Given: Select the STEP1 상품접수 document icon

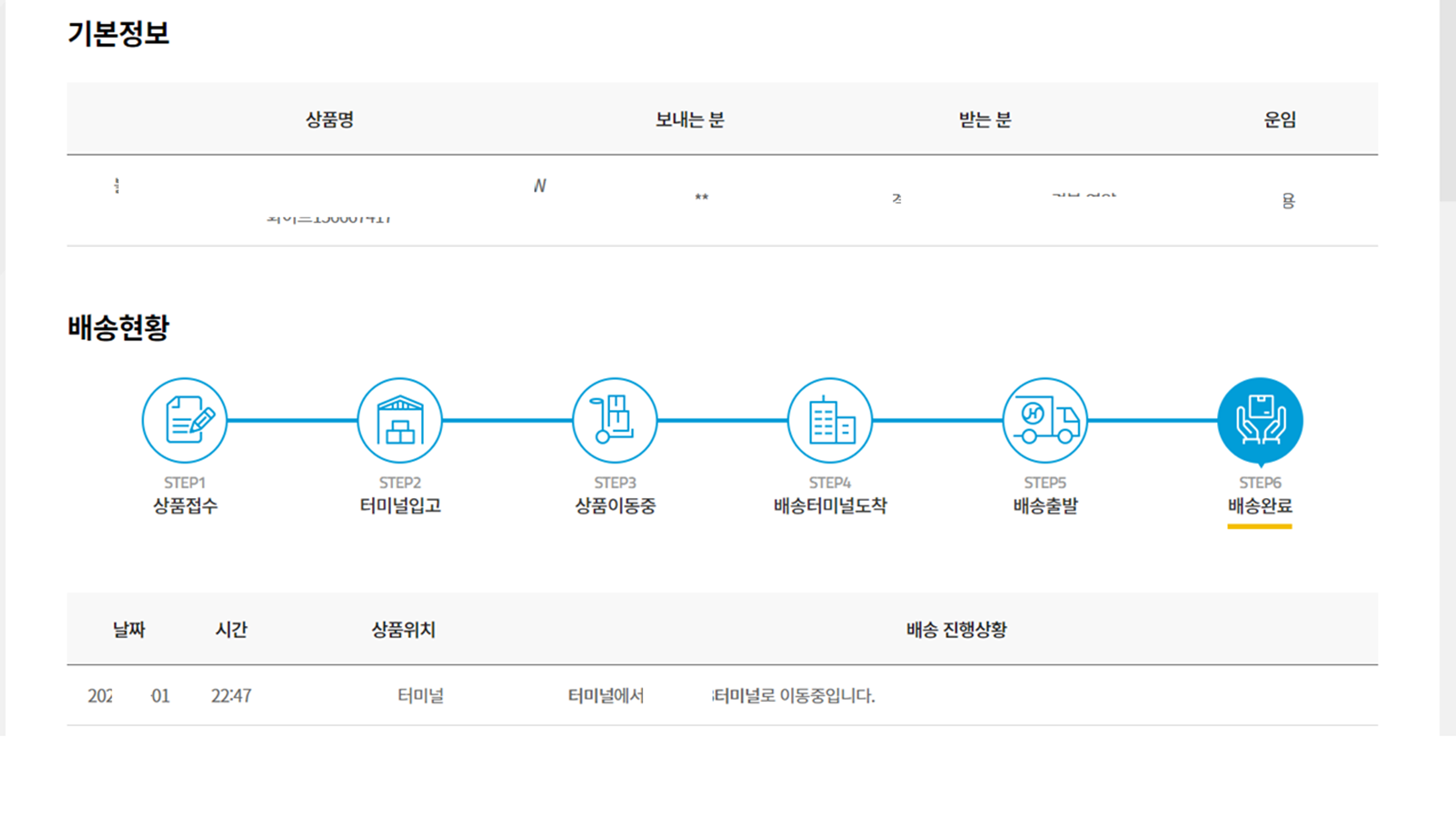Looking at the screenshot, I should pos(184,420).
